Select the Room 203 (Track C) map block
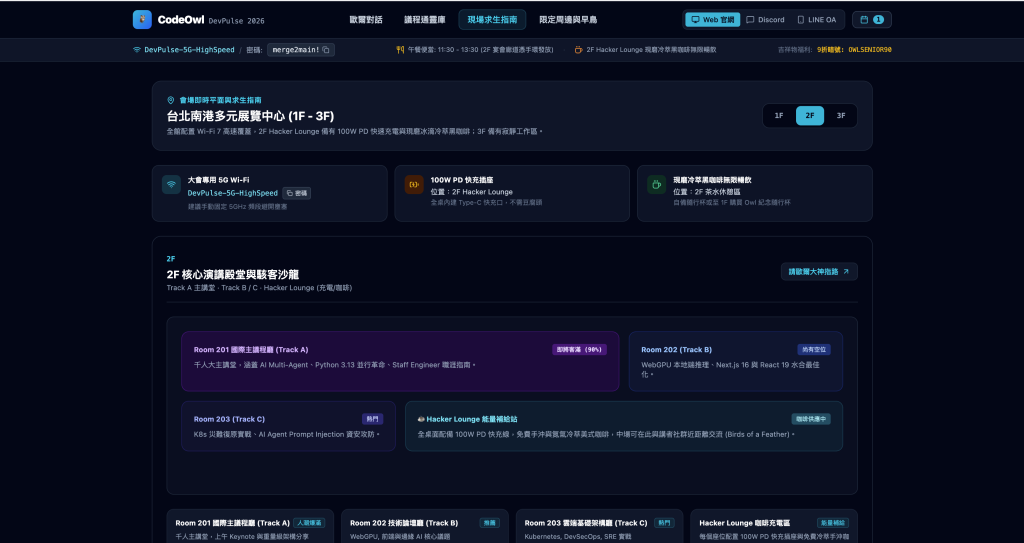 tap(288, 426)
